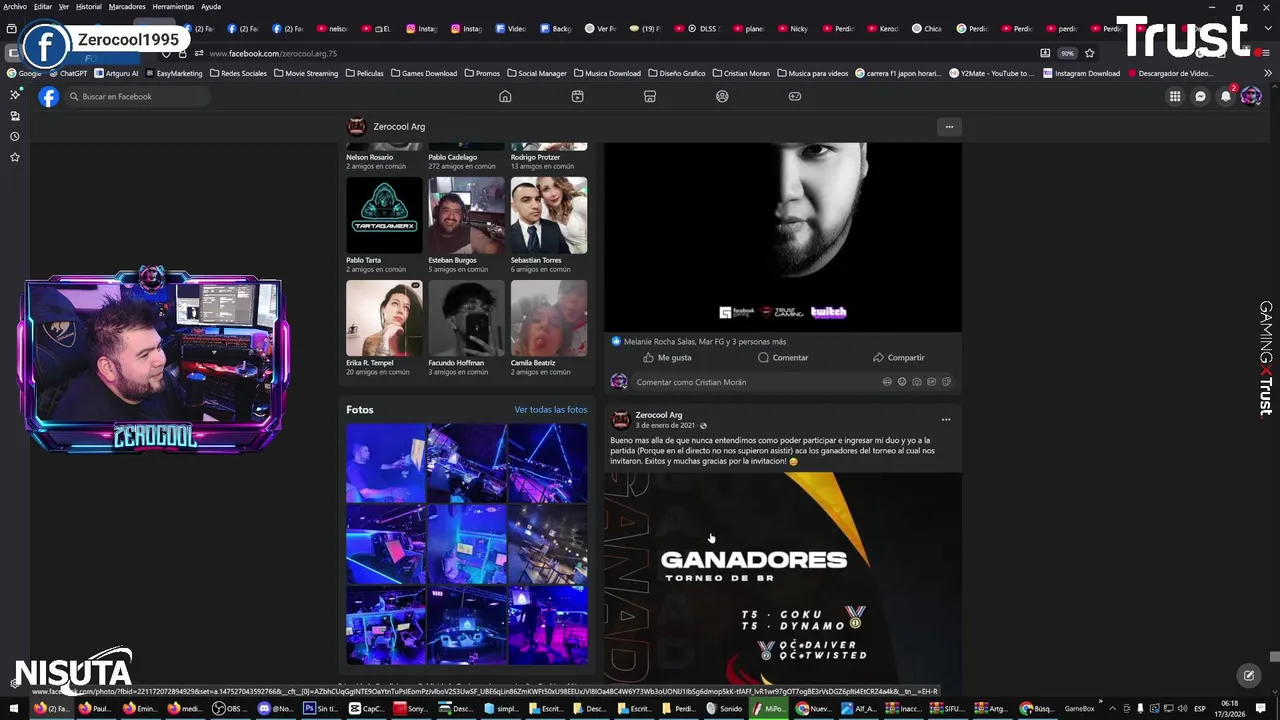Open friend Camila Beatriz photo

(549, 318)
